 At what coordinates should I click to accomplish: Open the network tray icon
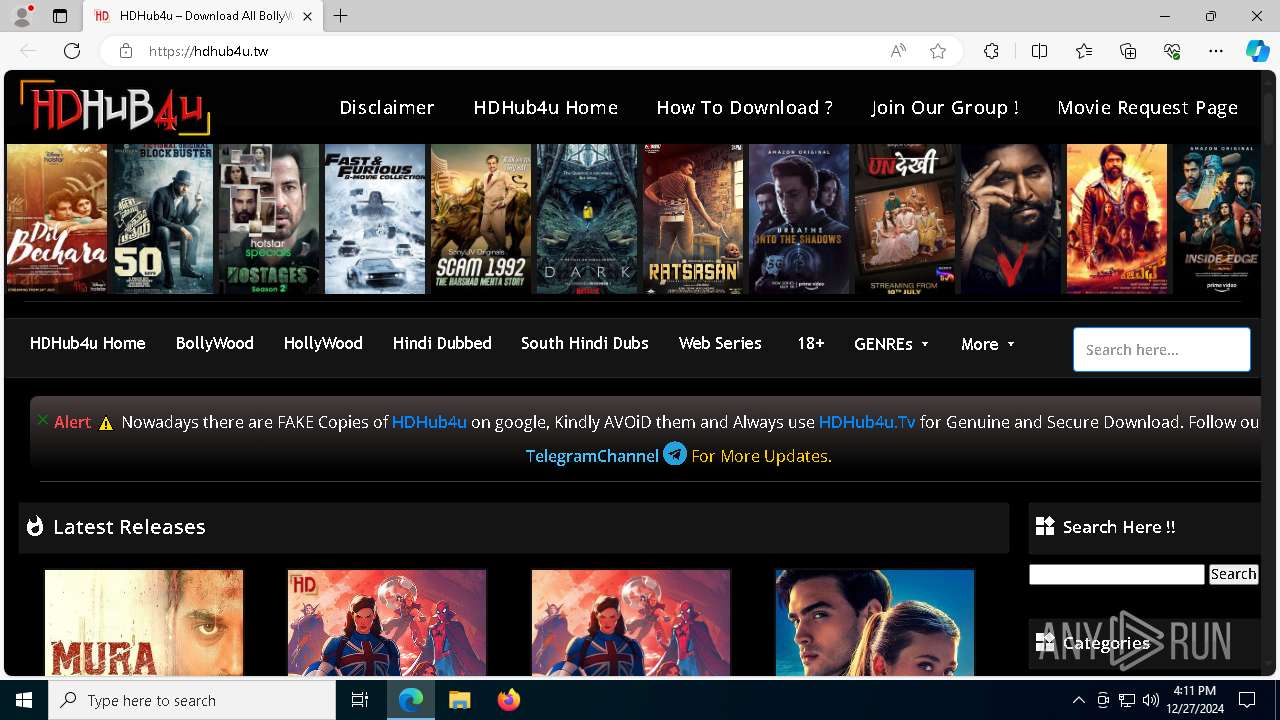pos(1127,700)
